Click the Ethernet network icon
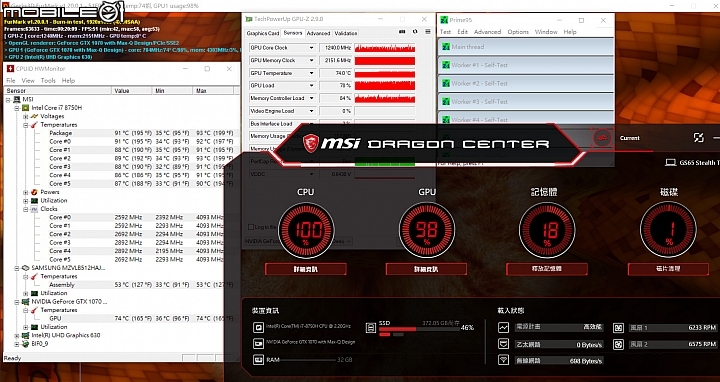The width and height of the screenshot is (720, 382). [x=504, y=344]
